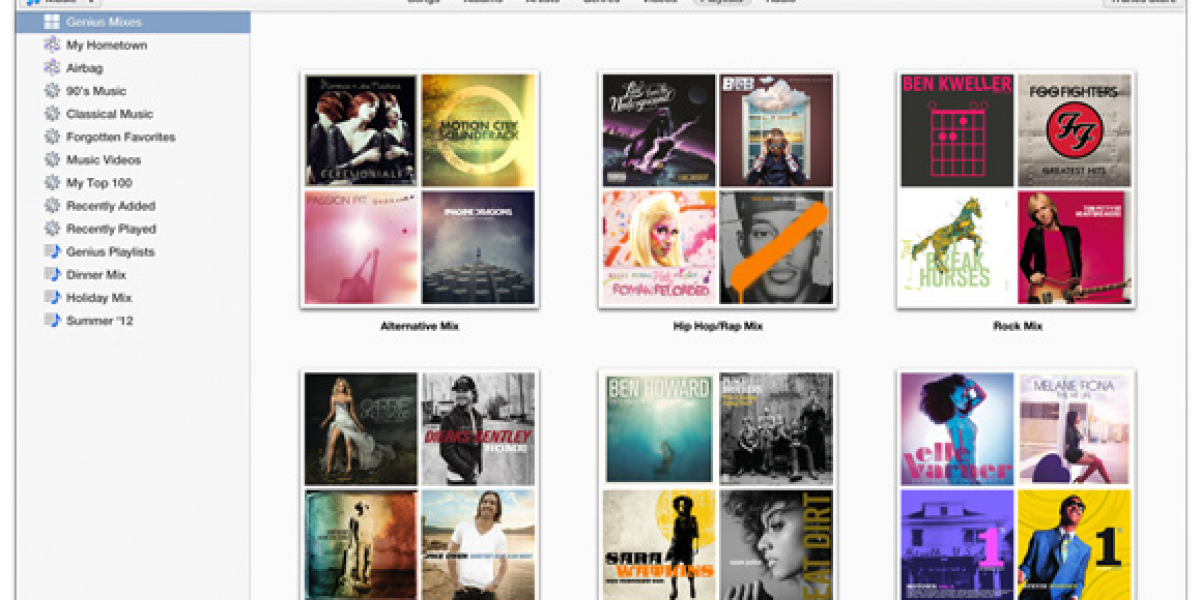Open the Alternative Mix album collage
Image resolution: width=1200 pixels, height=600 pixels.
420,189
